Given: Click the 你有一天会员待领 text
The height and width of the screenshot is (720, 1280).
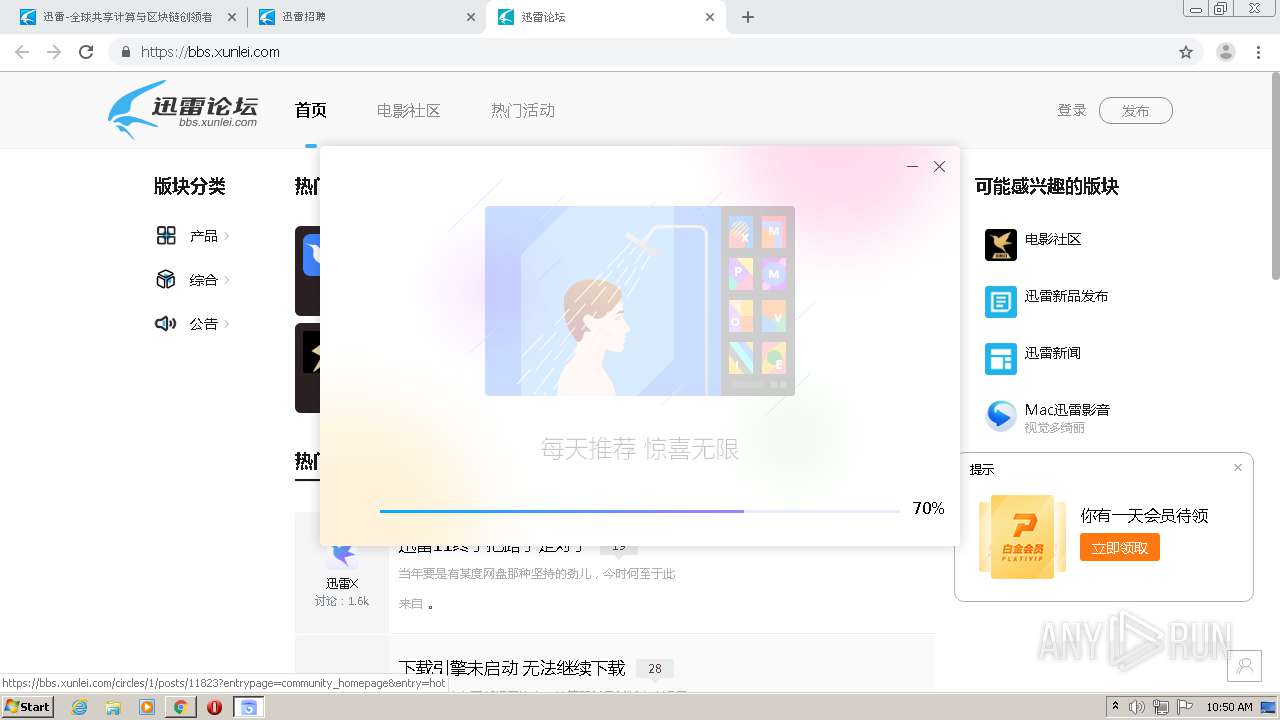Looking at the screenshot, I should pos(1144,516).
